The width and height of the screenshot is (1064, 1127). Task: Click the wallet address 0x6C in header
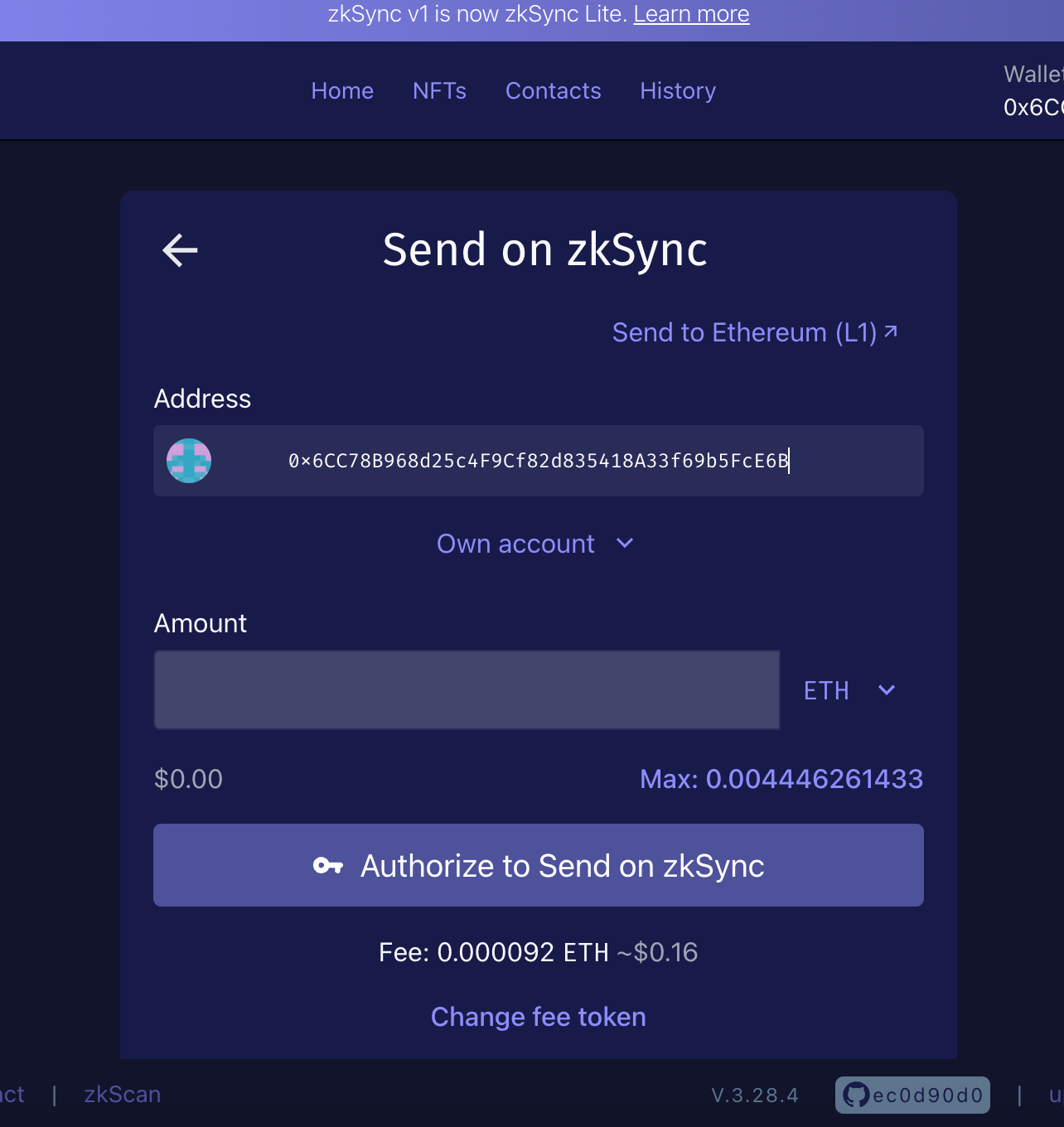click(1033, 108)
